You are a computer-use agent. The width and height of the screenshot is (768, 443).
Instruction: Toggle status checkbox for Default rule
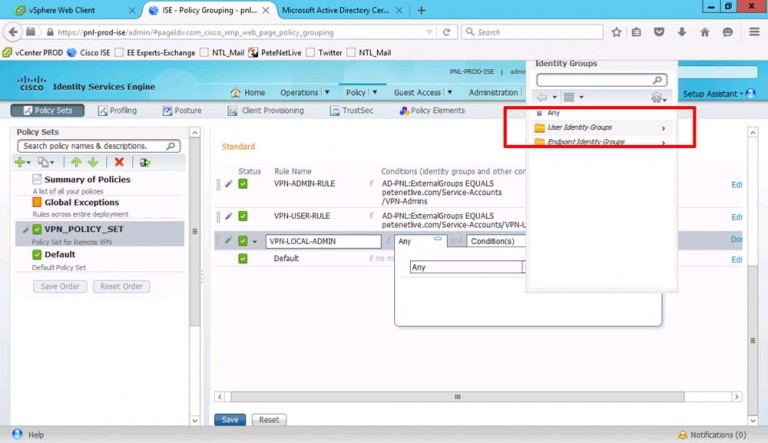(x=243, y=258)
